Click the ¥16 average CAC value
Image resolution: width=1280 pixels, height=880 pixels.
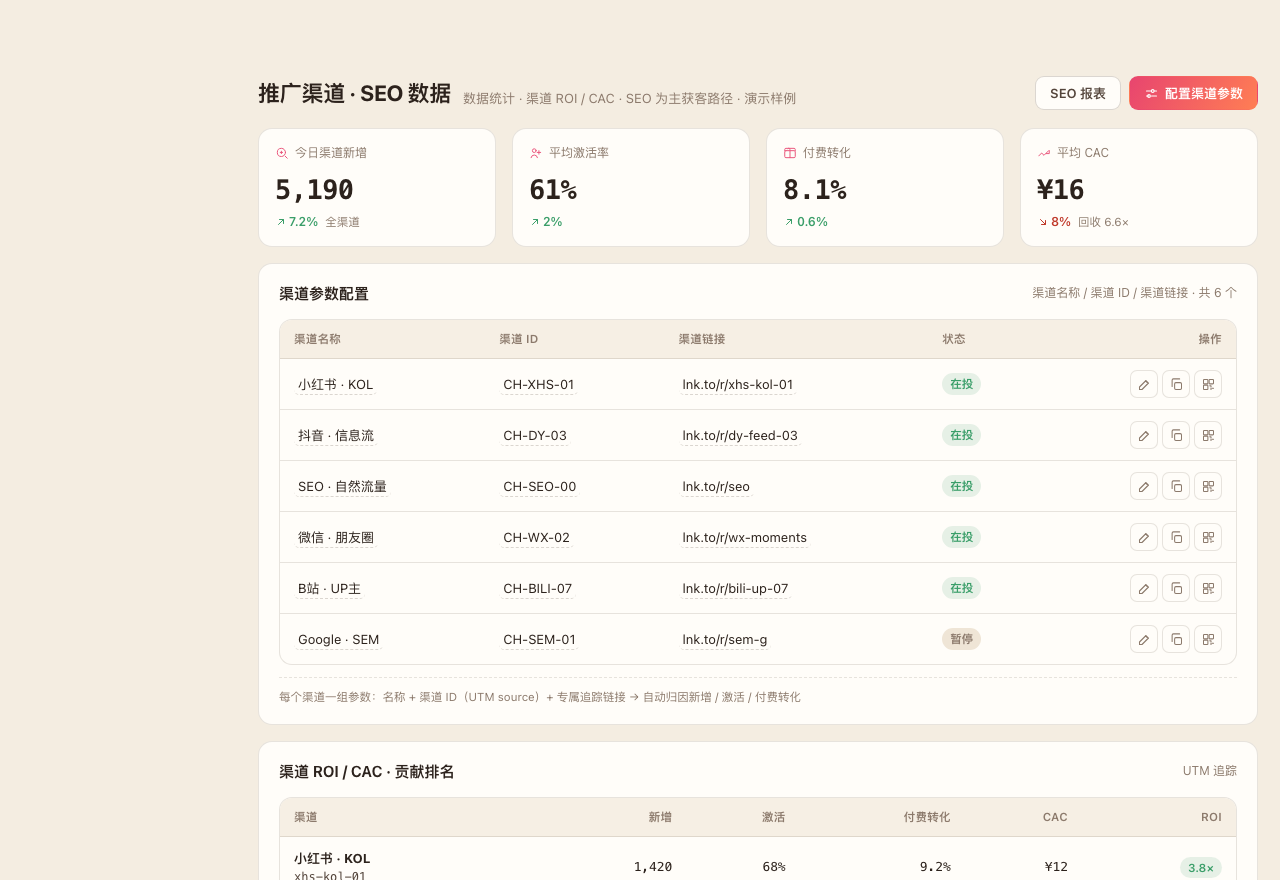1061,190
